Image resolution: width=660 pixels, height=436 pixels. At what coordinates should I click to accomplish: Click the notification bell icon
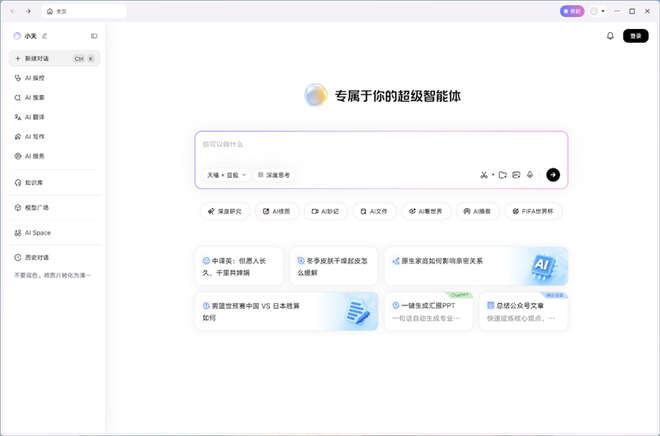coord(610,36)
